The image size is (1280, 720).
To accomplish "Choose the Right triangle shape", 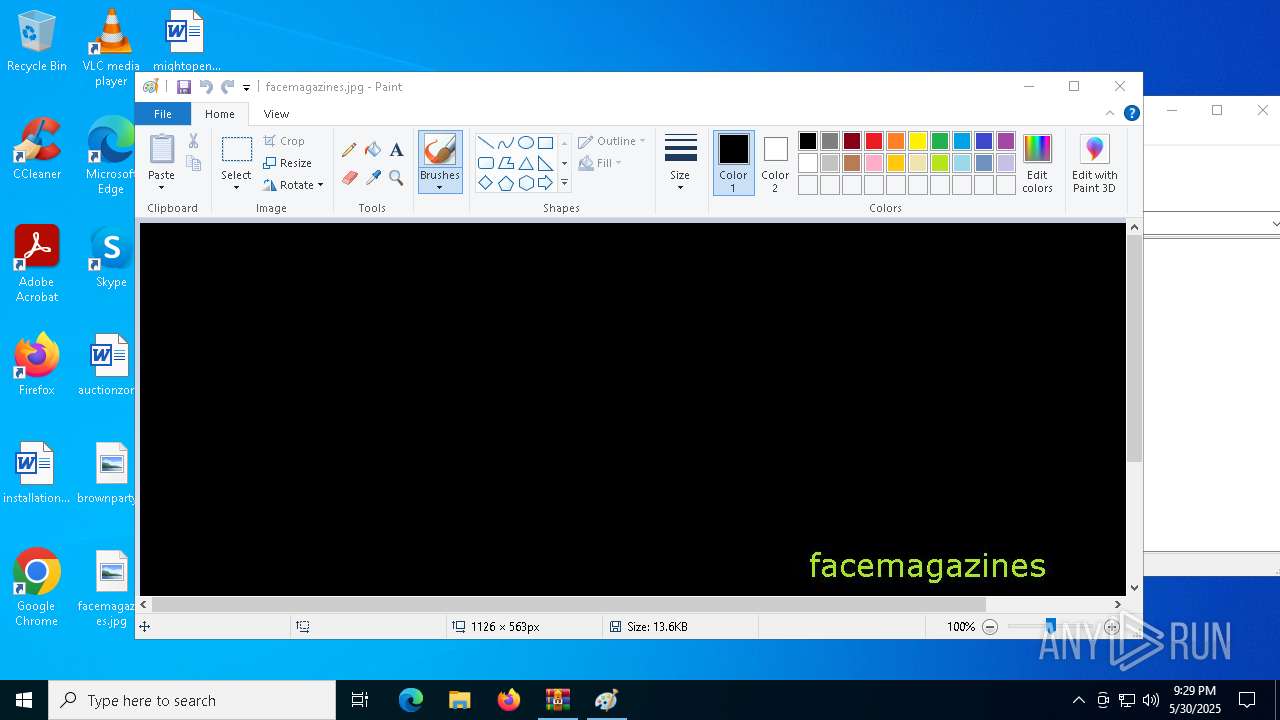I will 545,163.
